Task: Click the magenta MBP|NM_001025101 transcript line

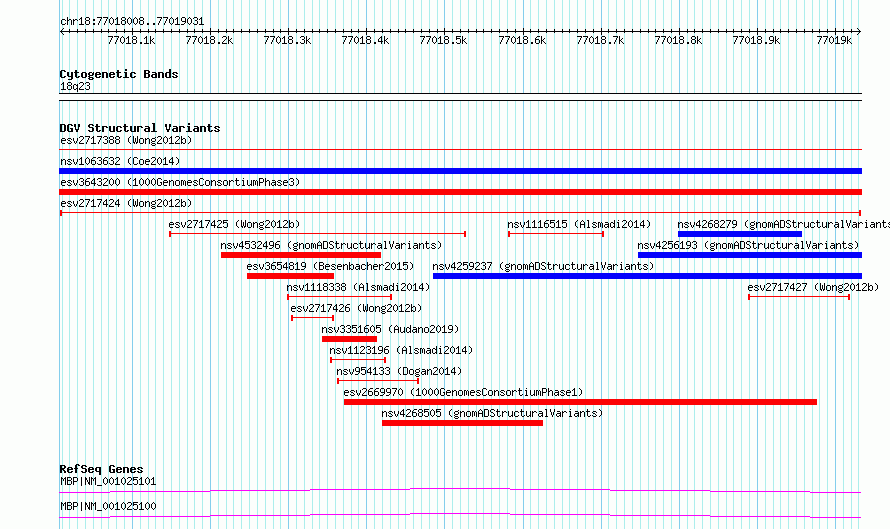Action: coord(460,490)
